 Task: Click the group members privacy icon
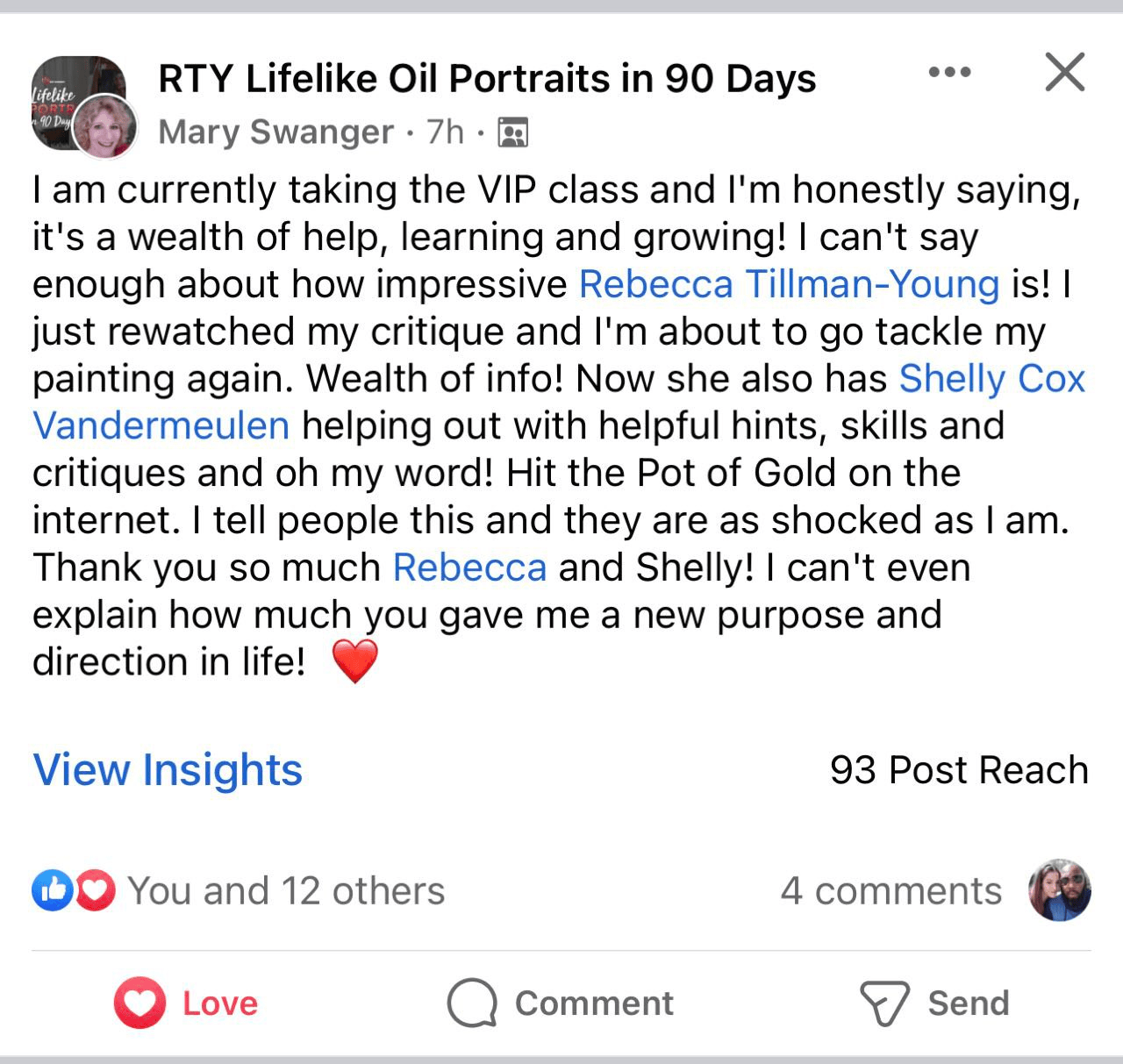pos(512,132)
